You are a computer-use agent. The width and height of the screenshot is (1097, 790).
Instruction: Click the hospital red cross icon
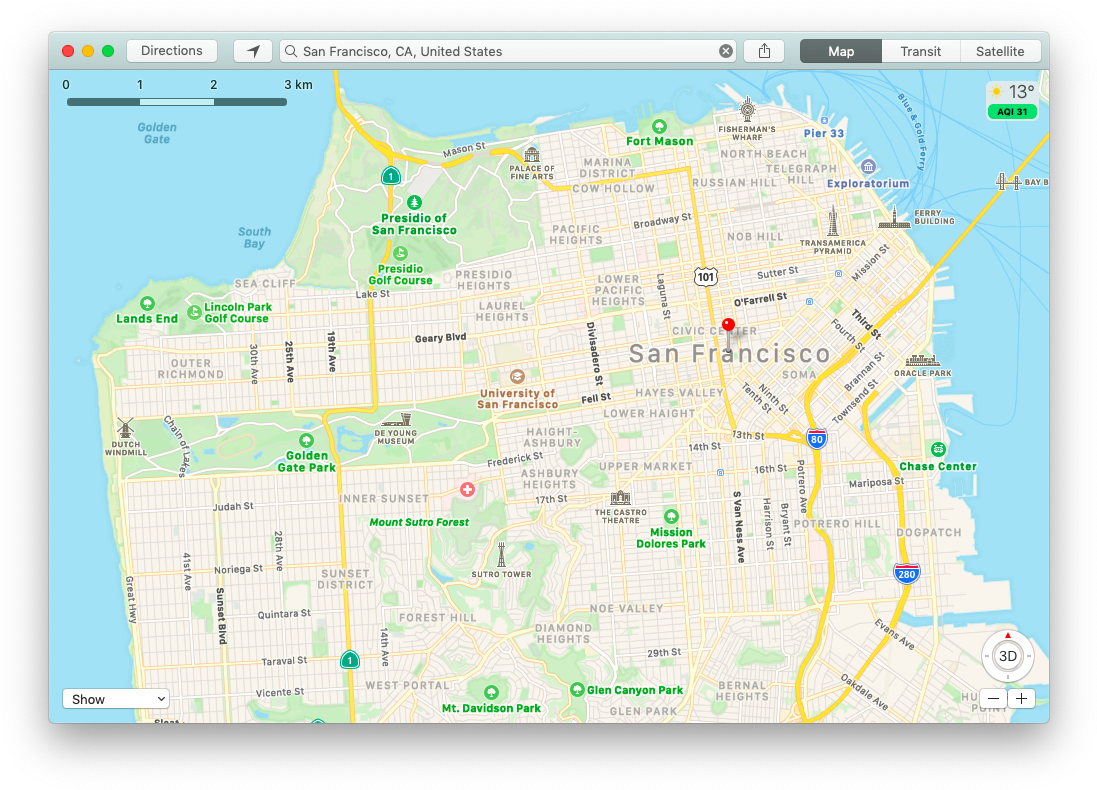click(467, 490)
